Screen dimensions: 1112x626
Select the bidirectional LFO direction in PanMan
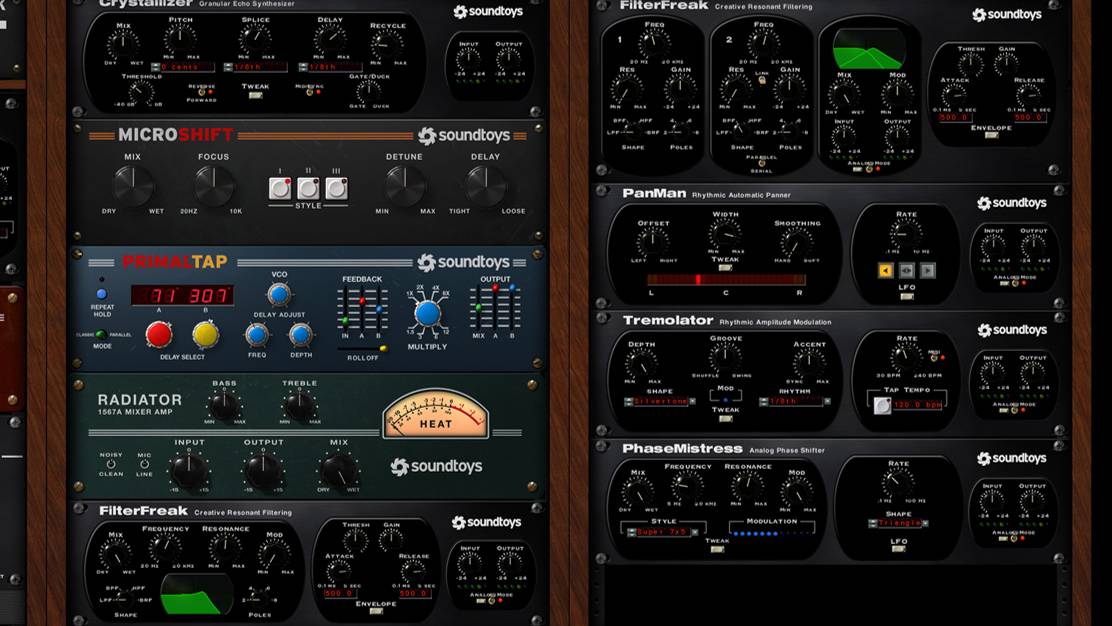coord(906,270)
